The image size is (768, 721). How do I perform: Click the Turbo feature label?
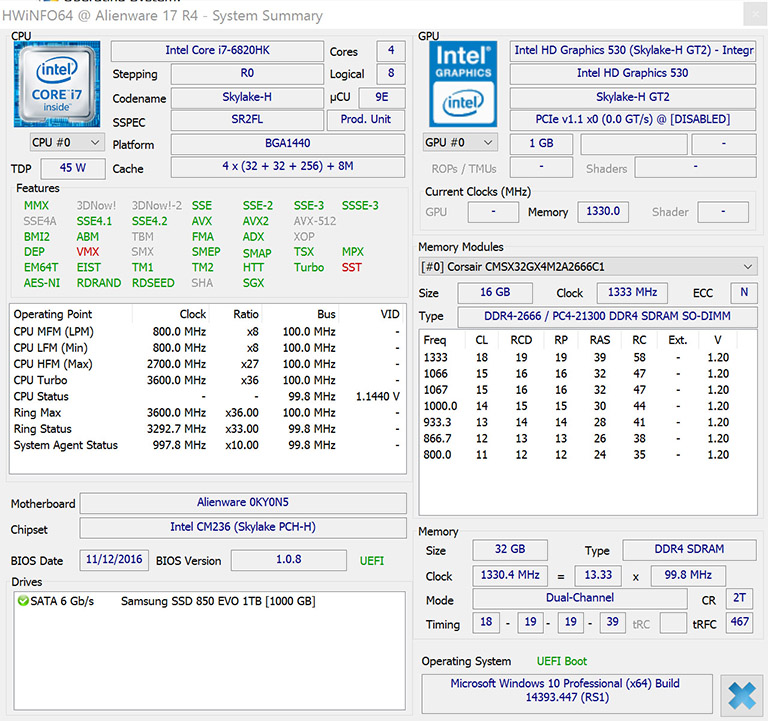coord(309,268)
